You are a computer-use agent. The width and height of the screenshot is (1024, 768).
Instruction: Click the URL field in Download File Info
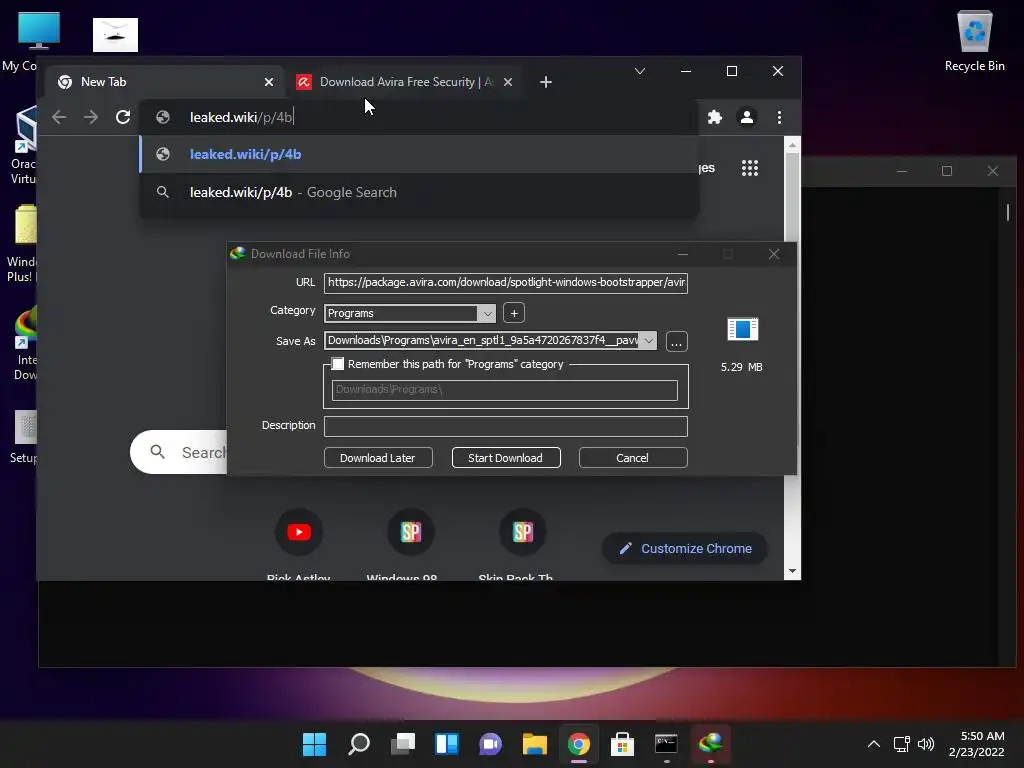(x=505, y=283)
